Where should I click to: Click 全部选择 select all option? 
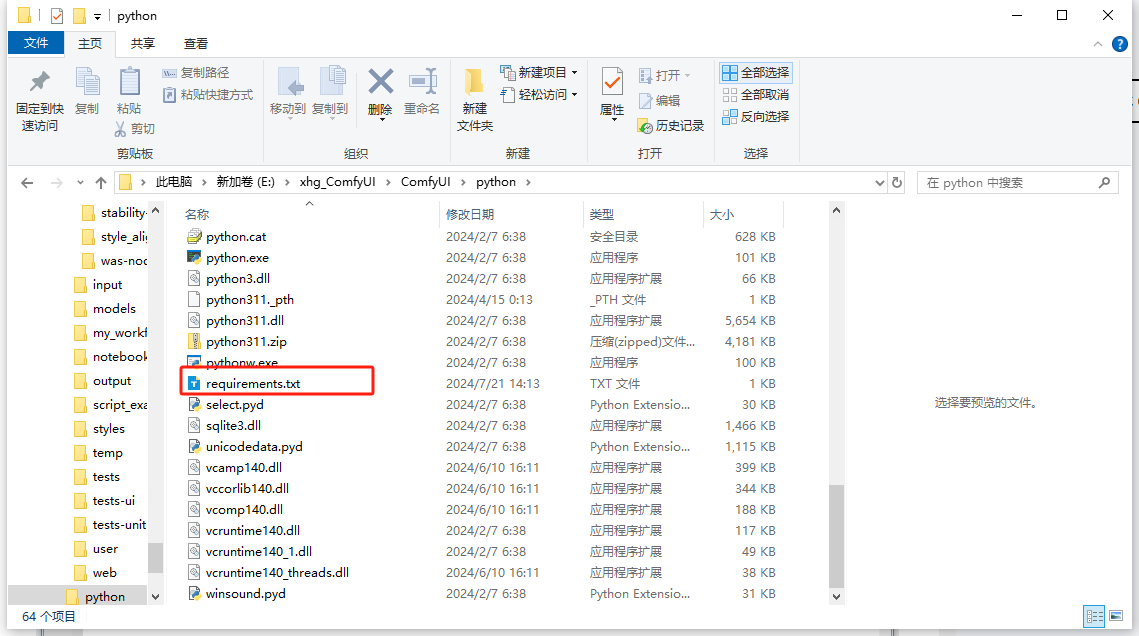pyautogui.click(x=755, y=73)
